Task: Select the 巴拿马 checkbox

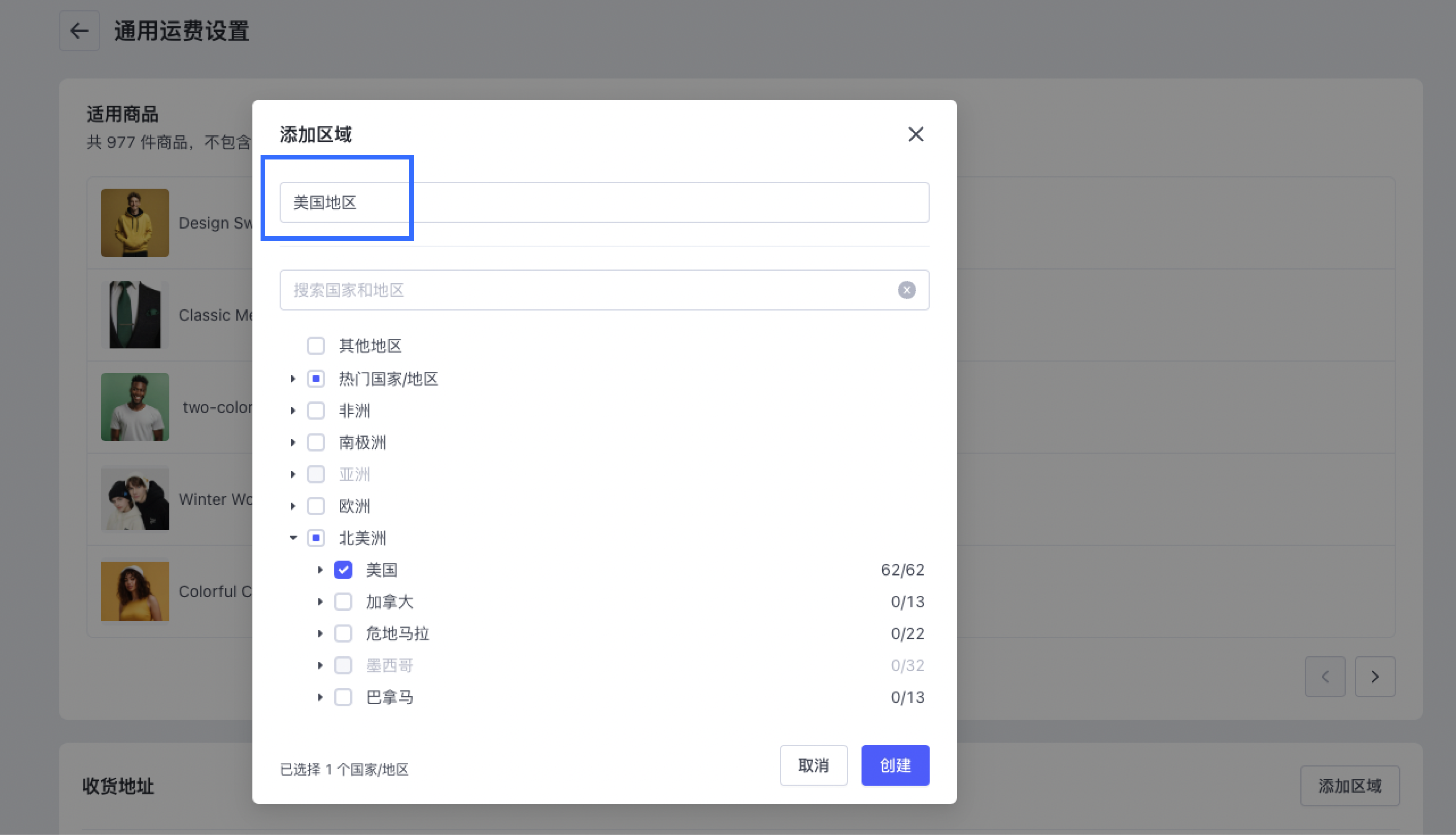Action: coord(343,697)
